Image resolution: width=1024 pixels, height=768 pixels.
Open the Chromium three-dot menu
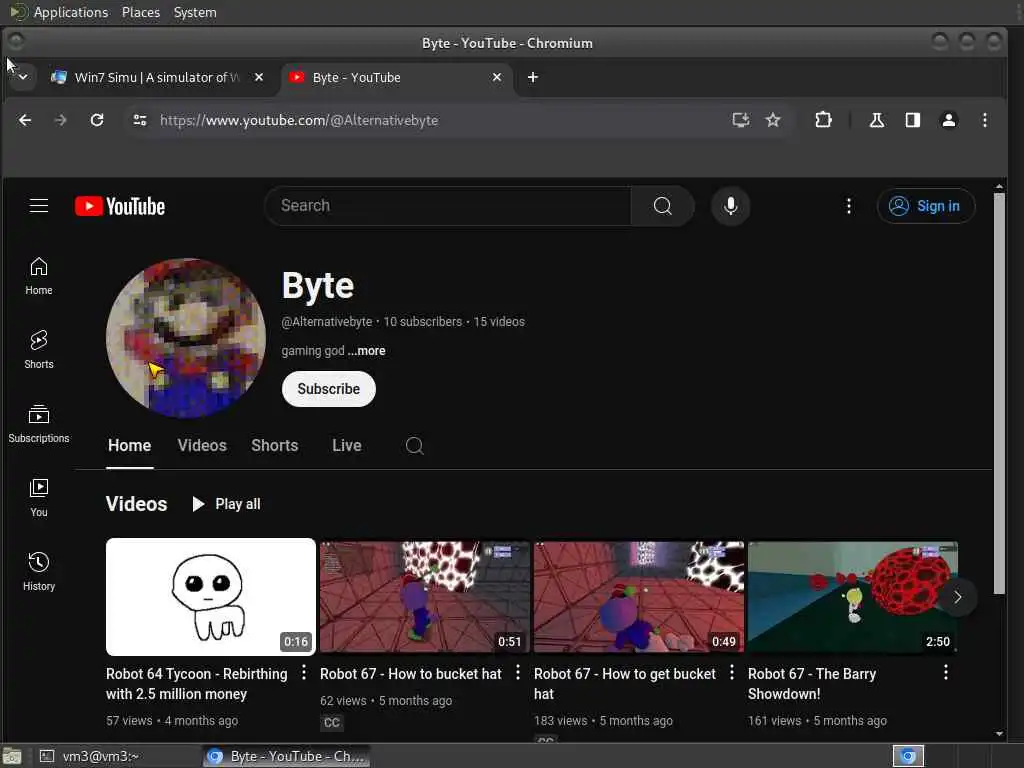(984, 120)
